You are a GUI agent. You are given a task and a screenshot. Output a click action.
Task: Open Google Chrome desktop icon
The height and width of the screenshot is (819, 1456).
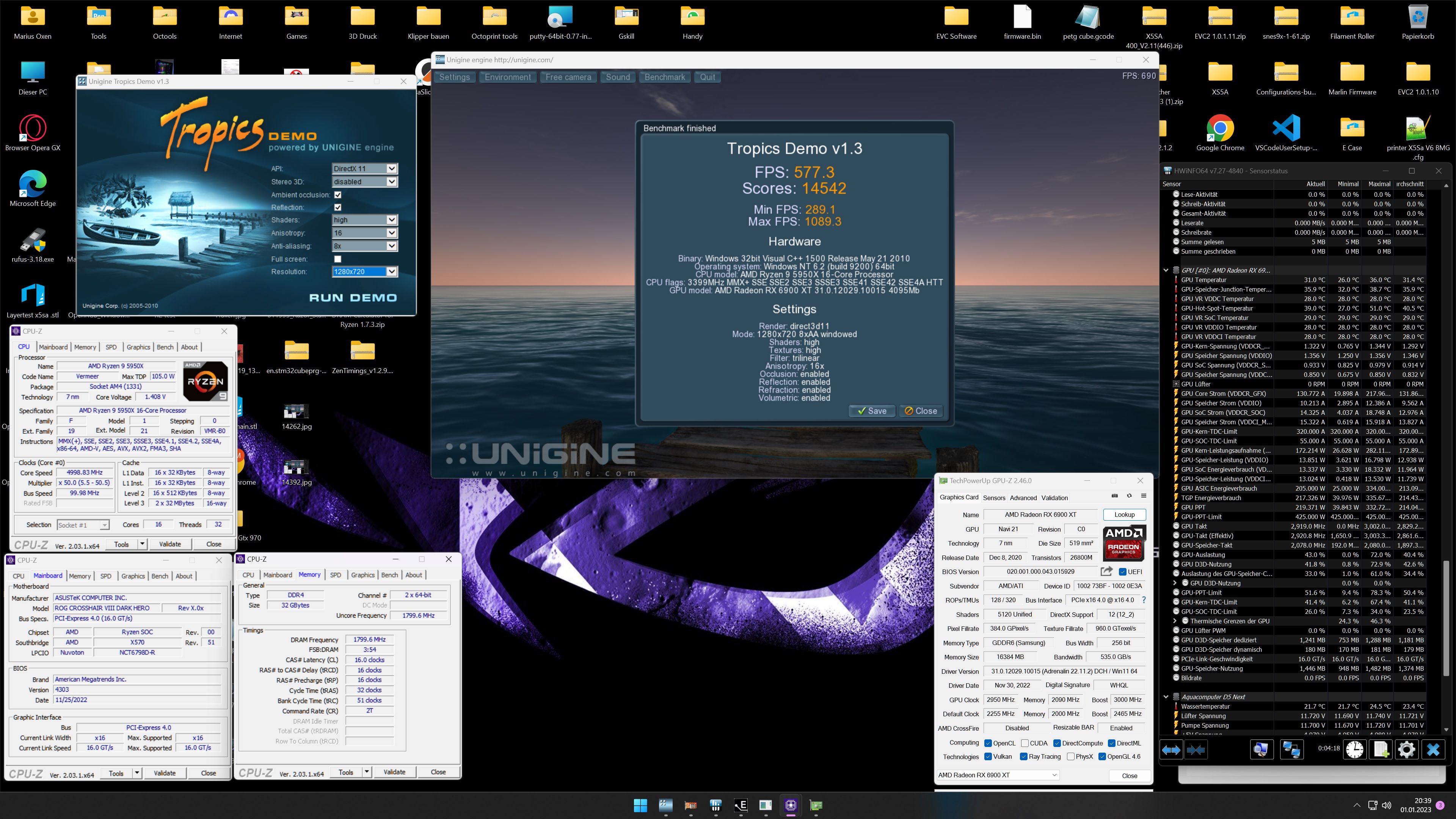(1220, 133)
